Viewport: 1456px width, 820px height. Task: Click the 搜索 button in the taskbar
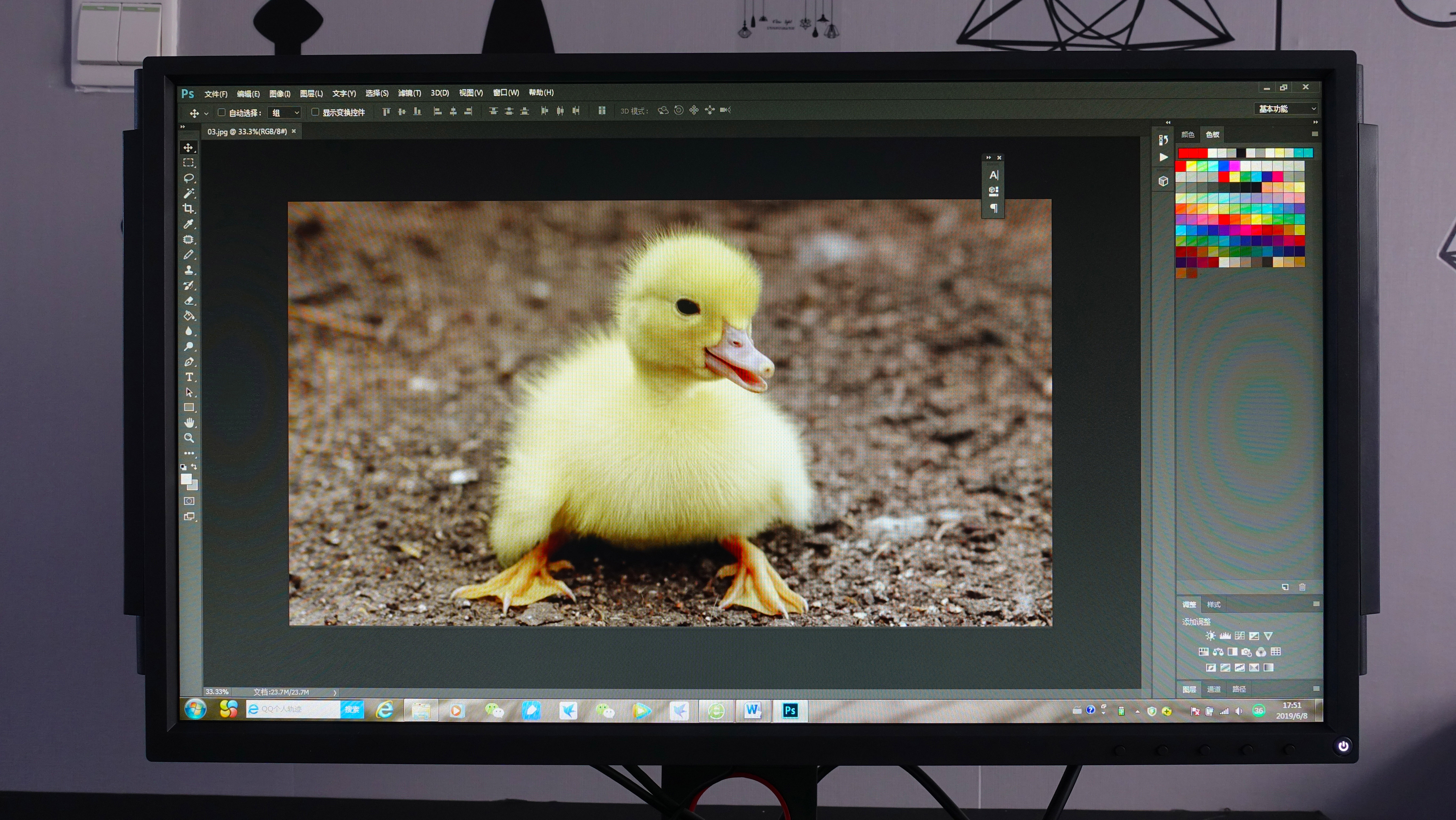point(352,709)
